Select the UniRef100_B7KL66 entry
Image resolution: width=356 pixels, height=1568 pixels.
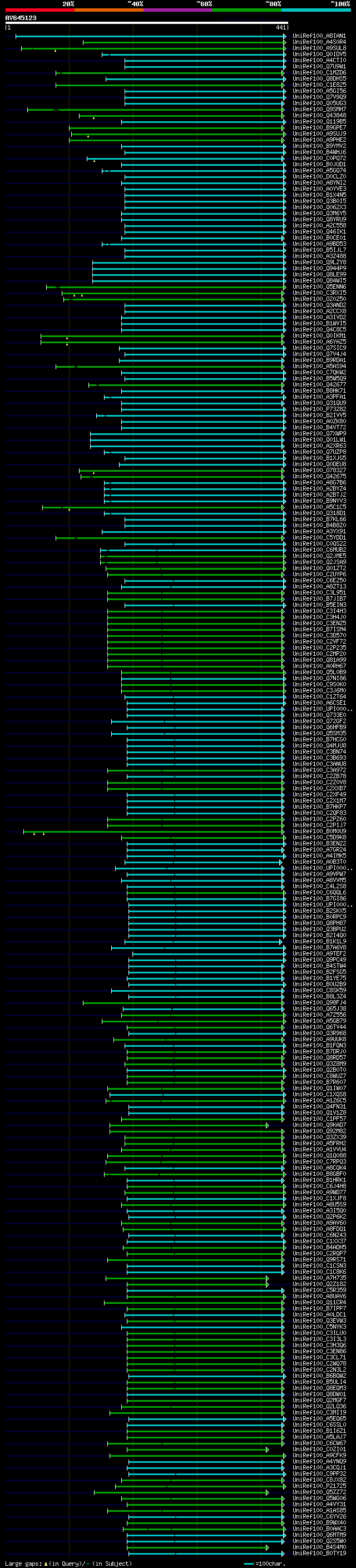point(319,519)
